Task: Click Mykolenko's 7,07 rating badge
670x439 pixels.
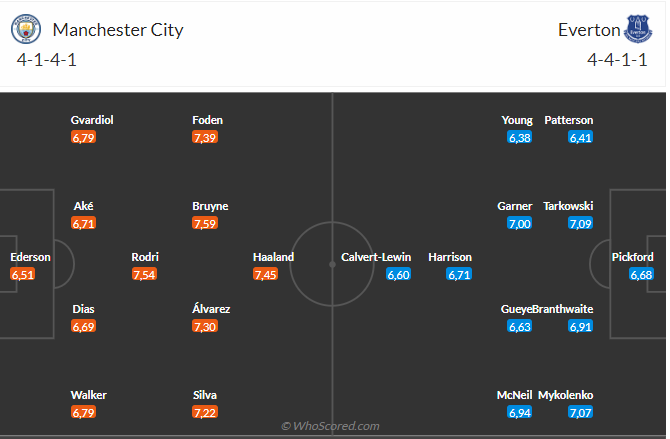Action: point(580,412)
